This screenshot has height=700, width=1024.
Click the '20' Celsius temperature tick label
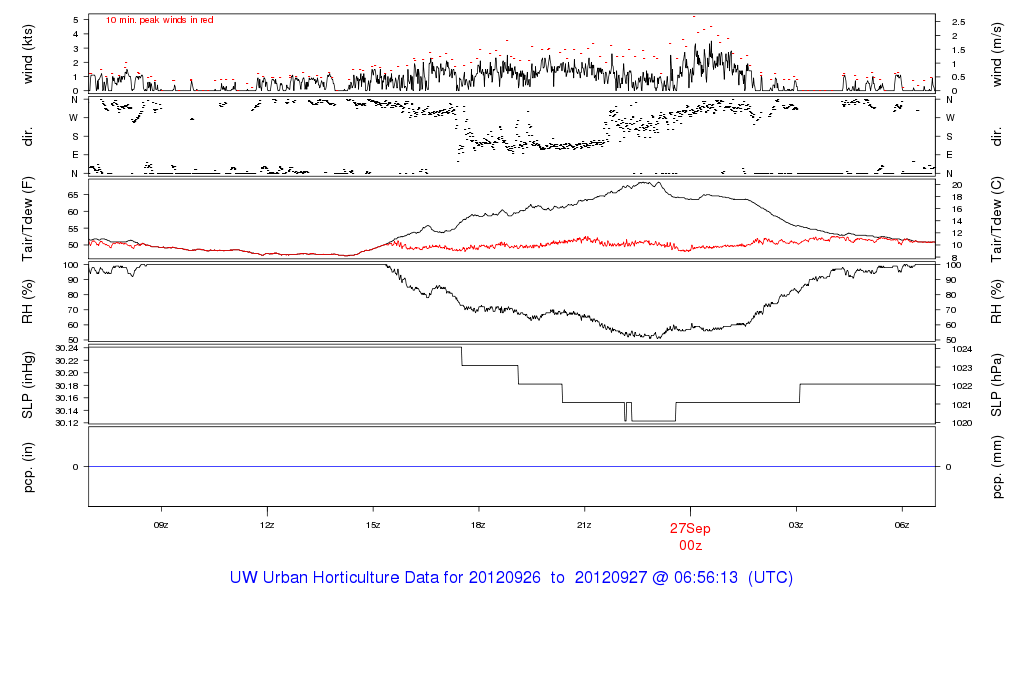(957, 185)
